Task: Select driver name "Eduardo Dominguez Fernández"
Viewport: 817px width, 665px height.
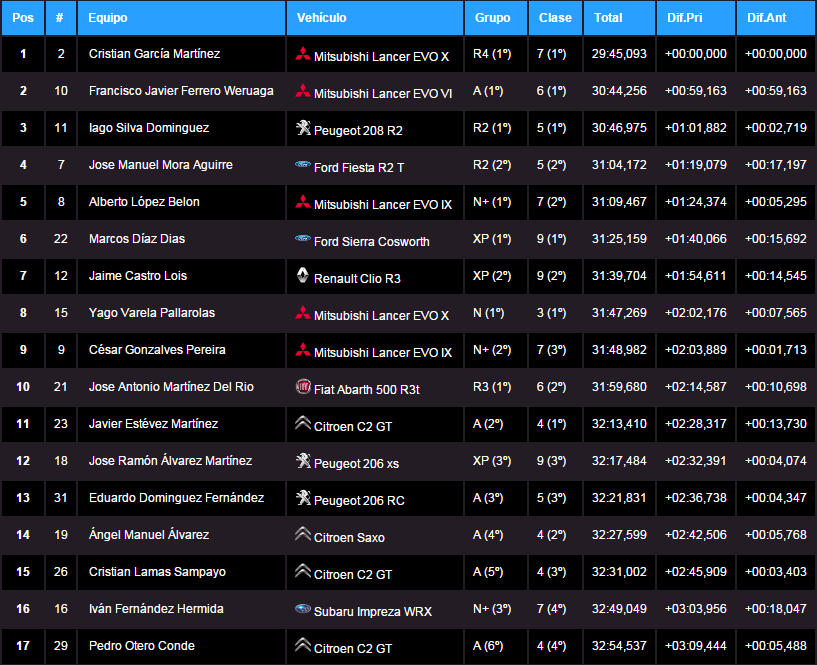Action: pos(176,498)
